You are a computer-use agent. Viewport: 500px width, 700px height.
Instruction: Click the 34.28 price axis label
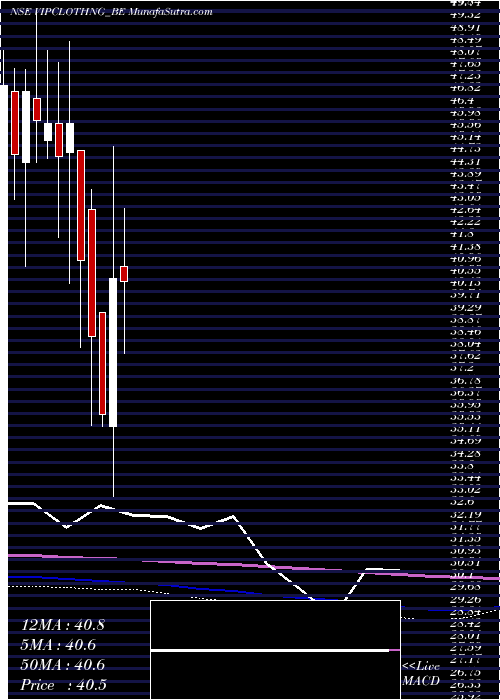[x=466, y=454]
